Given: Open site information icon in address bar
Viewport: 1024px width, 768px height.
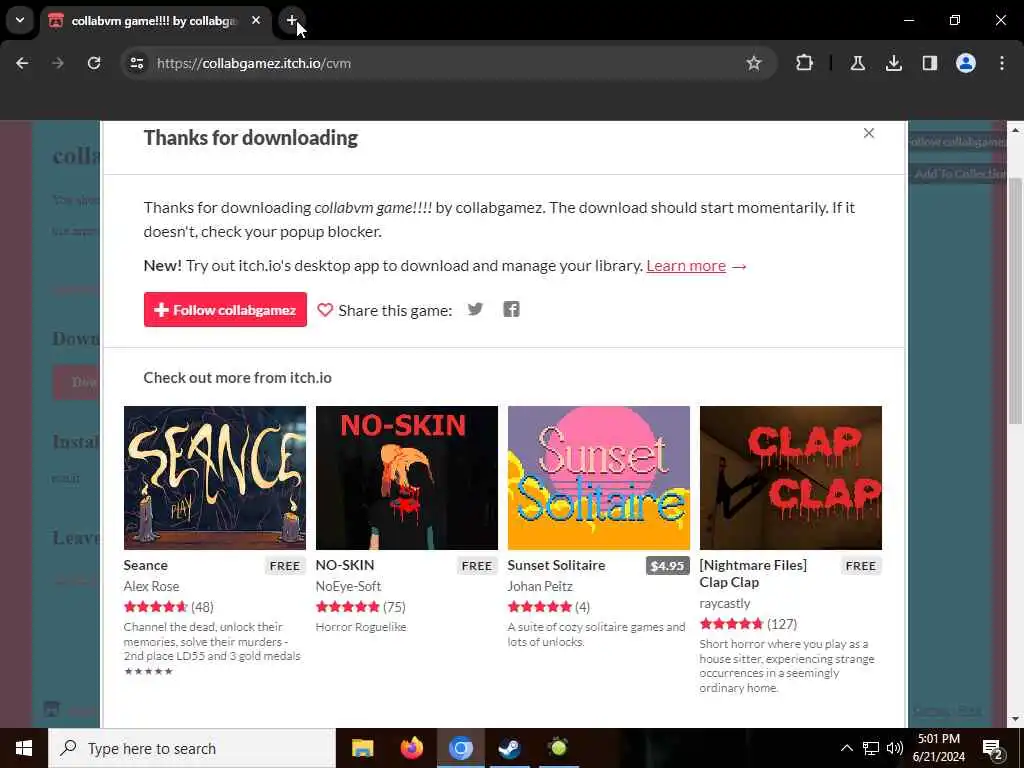Looking at the screenshot, I should click(136, 63).
